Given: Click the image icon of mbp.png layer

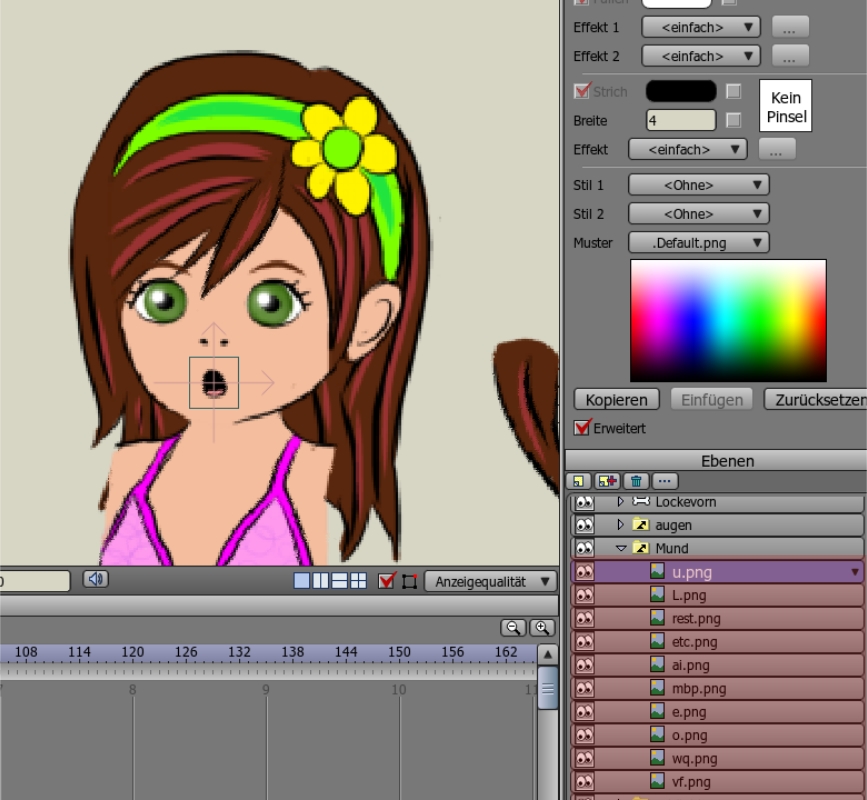Looking at the screenshot, I should 657,687.
